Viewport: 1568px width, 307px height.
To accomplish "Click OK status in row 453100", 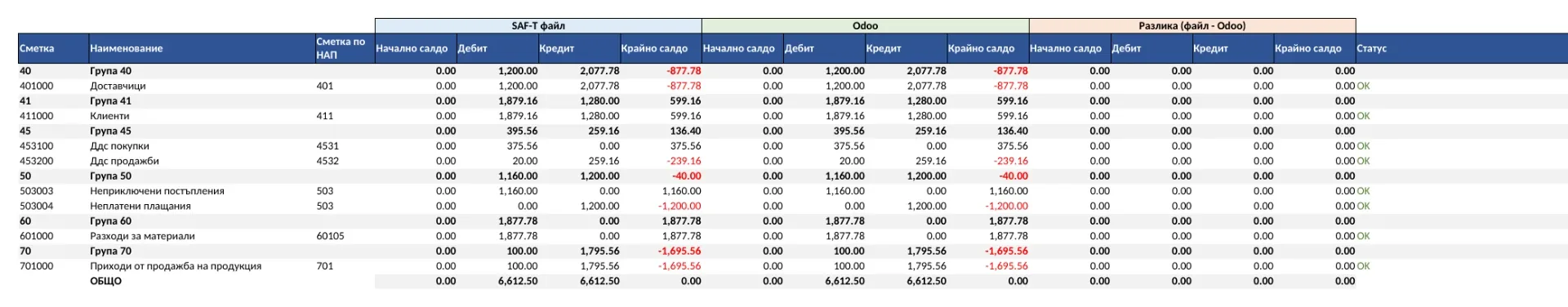I will [1364, 146].
